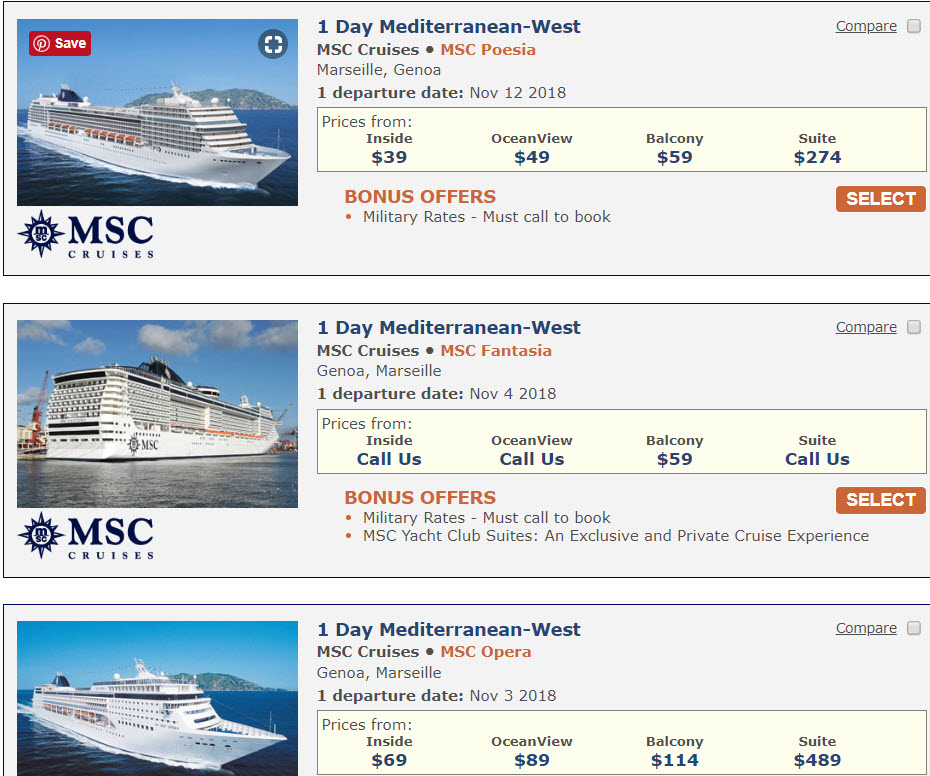This screenshot has height=776, width=930.
Task: Click the MSC Cruises logo under Poesia
Action: 86,234
